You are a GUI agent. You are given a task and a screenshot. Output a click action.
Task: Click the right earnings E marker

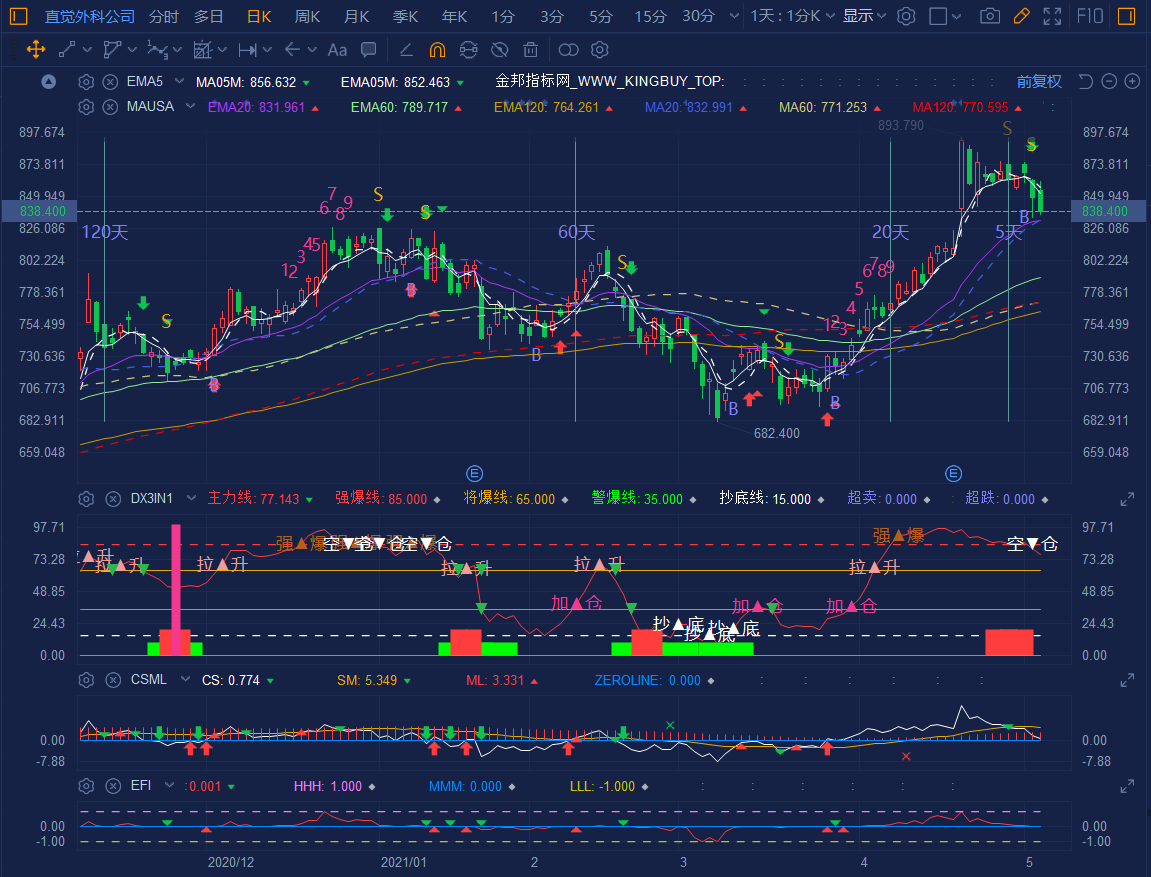954,473
